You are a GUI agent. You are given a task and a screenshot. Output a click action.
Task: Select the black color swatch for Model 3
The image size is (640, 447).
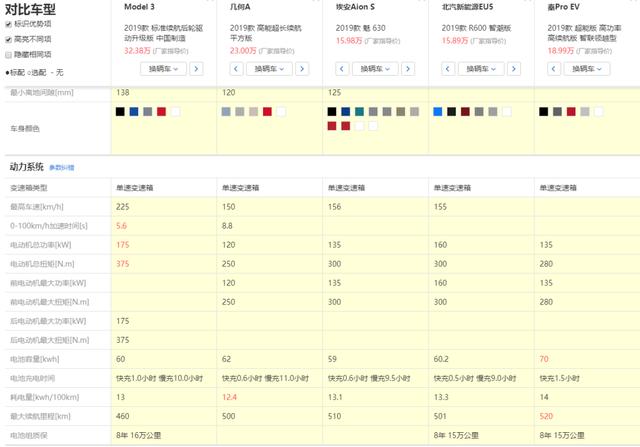tap(120, 110)
